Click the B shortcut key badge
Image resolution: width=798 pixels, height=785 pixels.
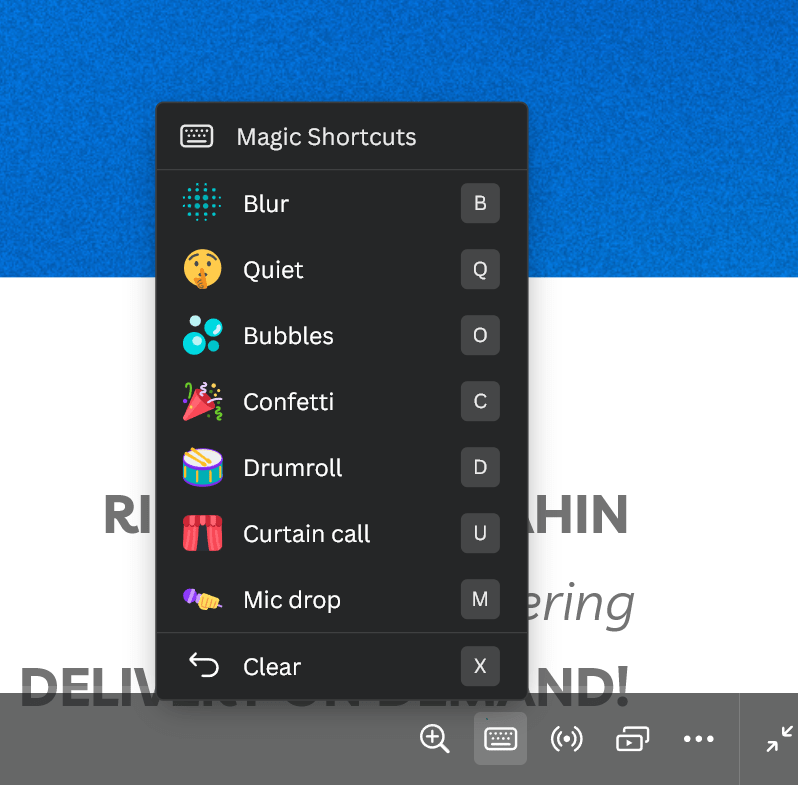click(x=480, y=203)
